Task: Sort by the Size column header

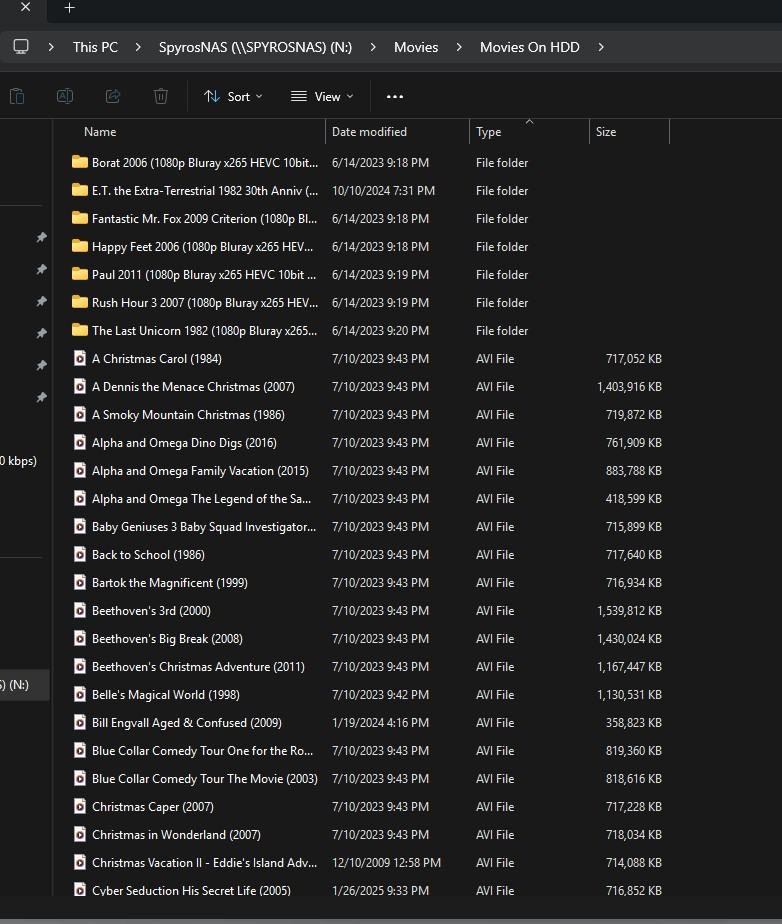Action: [x=606, y=132]
